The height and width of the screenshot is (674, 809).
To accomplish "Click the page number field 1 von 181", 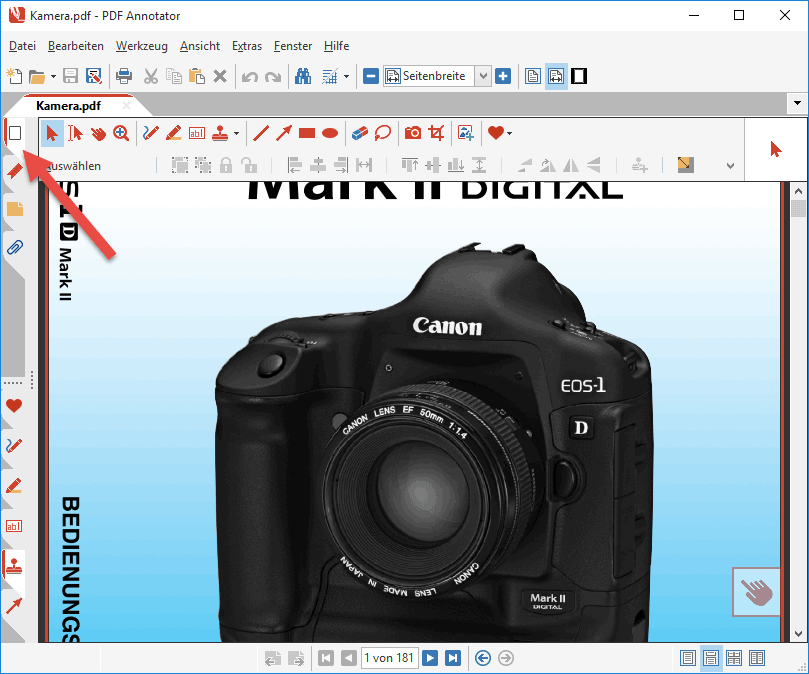I will click(x=390, y=658).
